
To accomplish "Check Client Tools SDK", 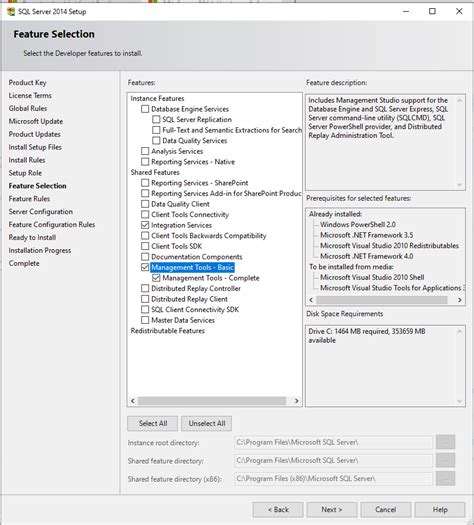I will 145,246.
